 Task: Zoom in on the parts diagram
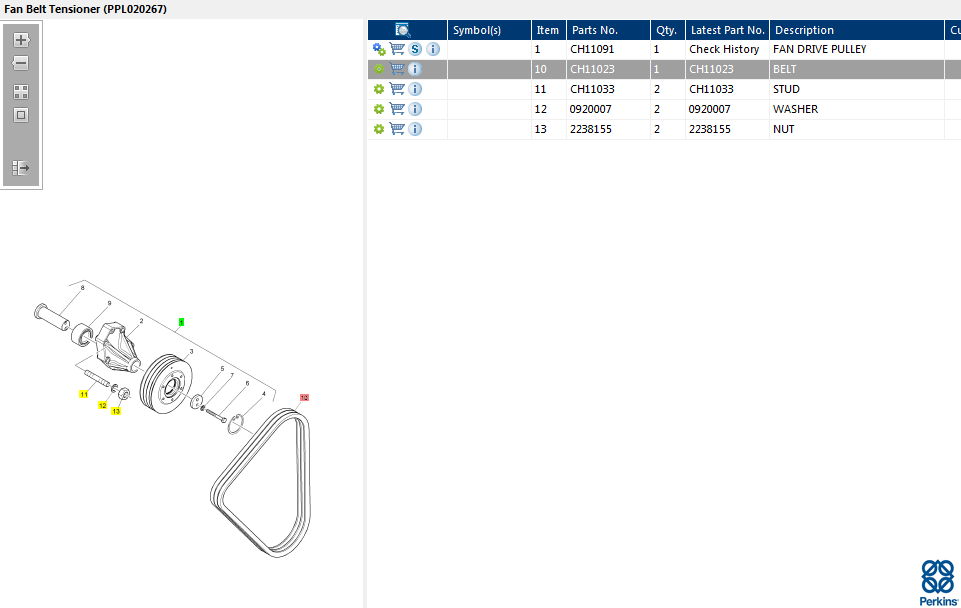point(21,40)
